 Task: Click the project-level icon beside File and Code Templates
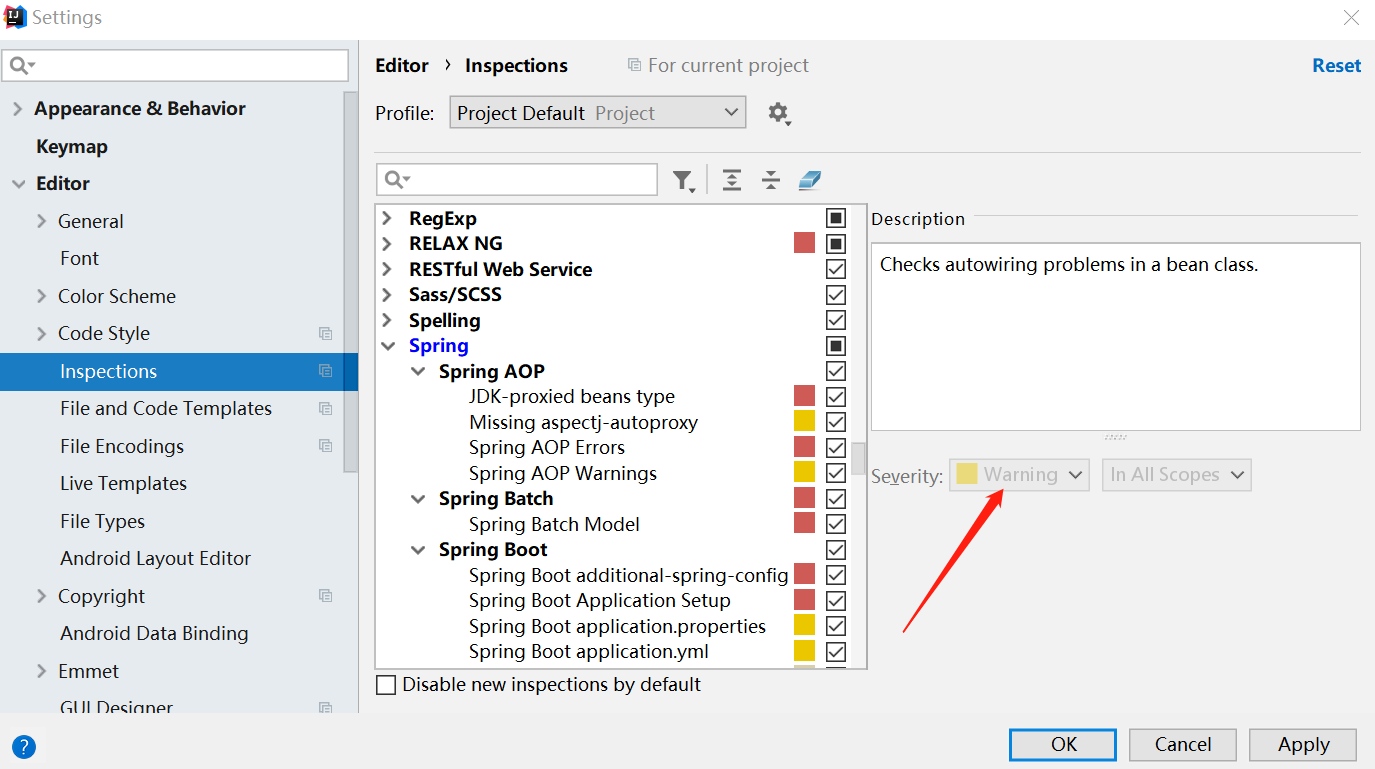325,408
